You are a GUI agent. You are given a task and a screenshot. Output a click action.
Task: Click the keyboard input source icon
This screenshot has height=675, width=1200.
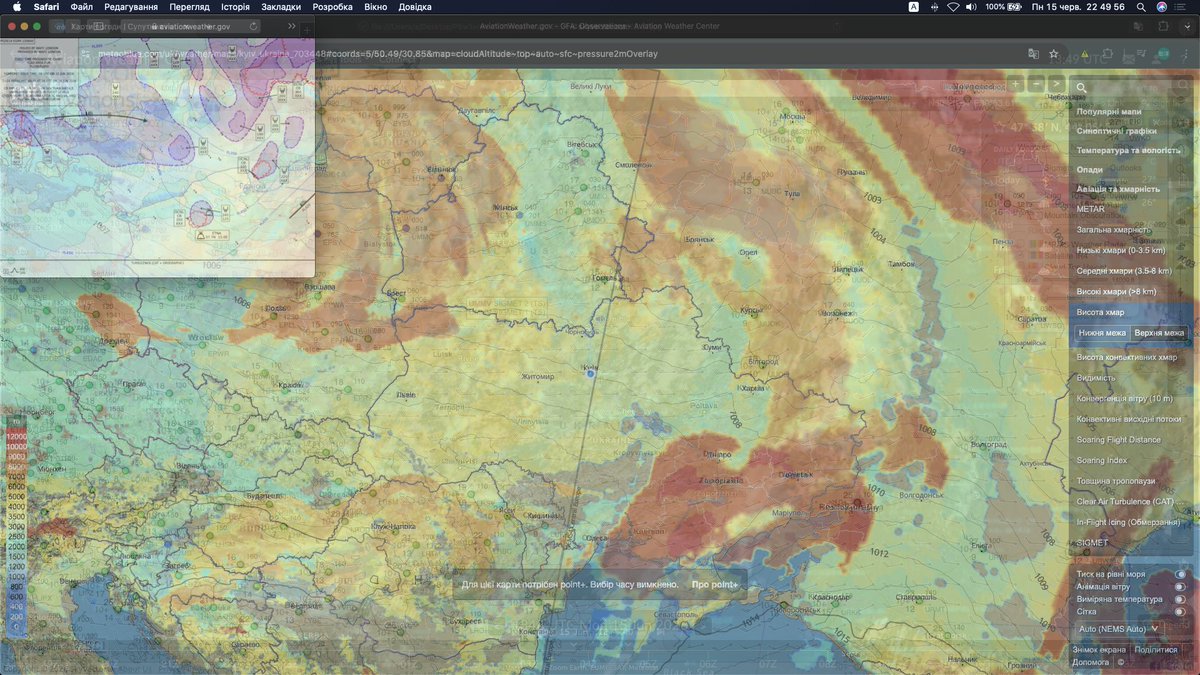pos(914,7)
